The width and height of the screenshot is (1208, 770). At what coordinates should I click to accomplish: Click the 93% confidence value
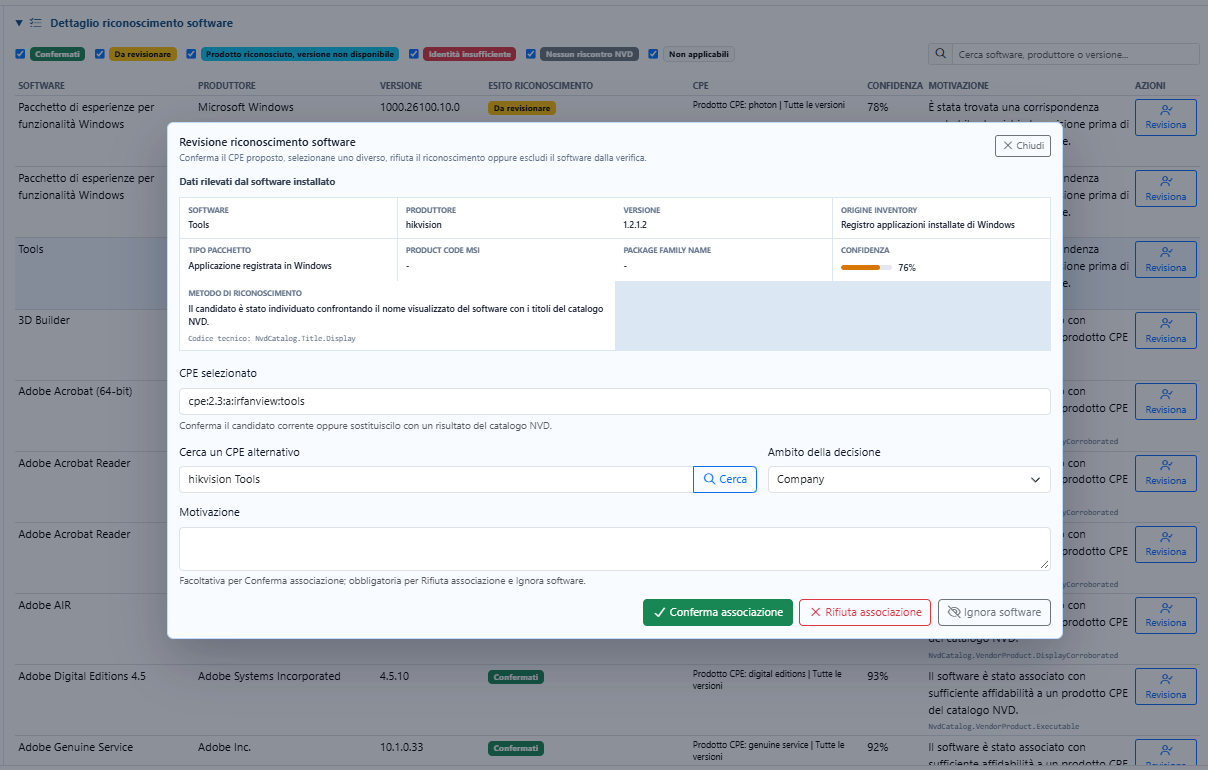point(878,676)
